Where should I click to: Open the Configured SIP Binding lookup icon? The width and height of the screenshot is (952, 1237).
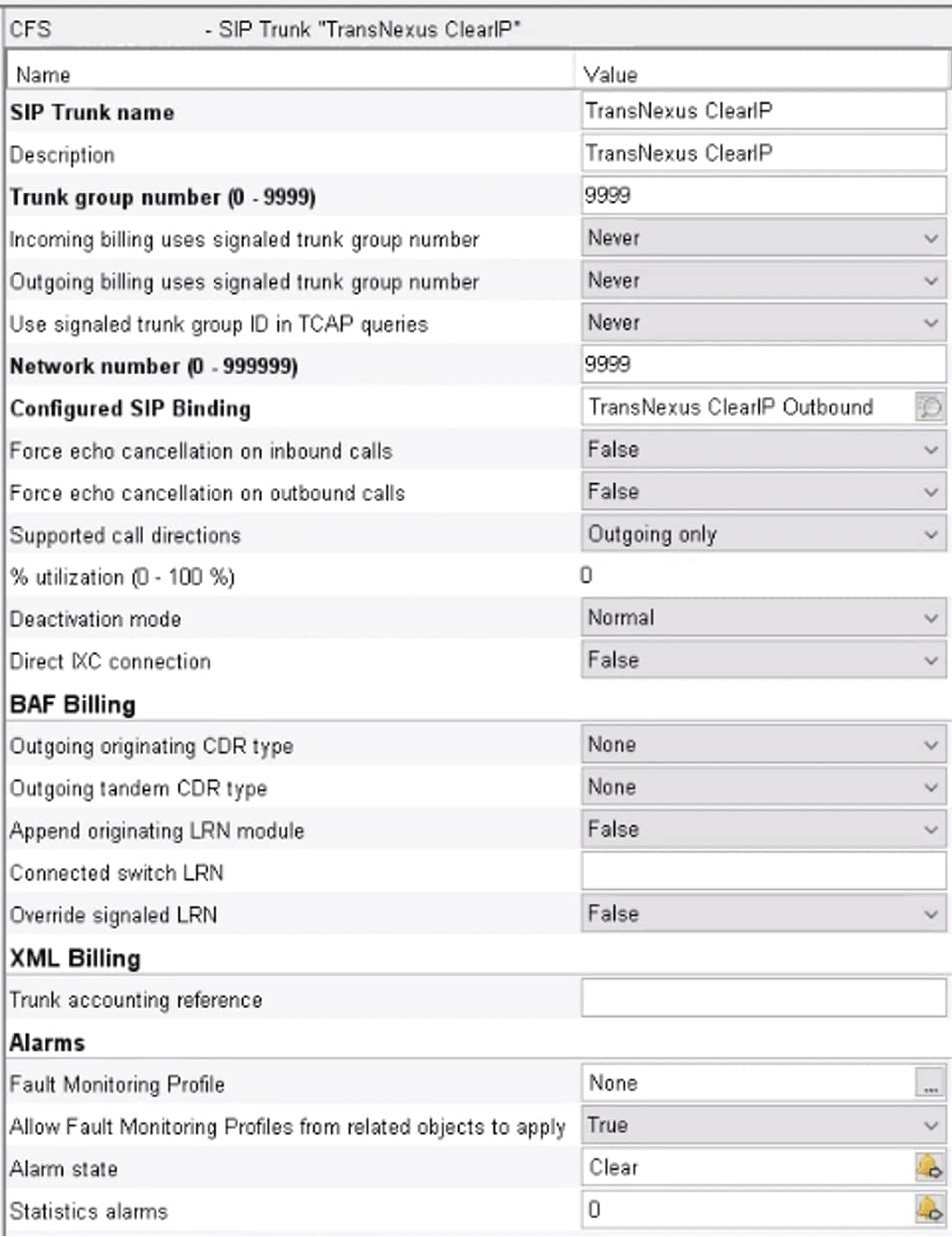pyautogui.click(x=930, y=406)
